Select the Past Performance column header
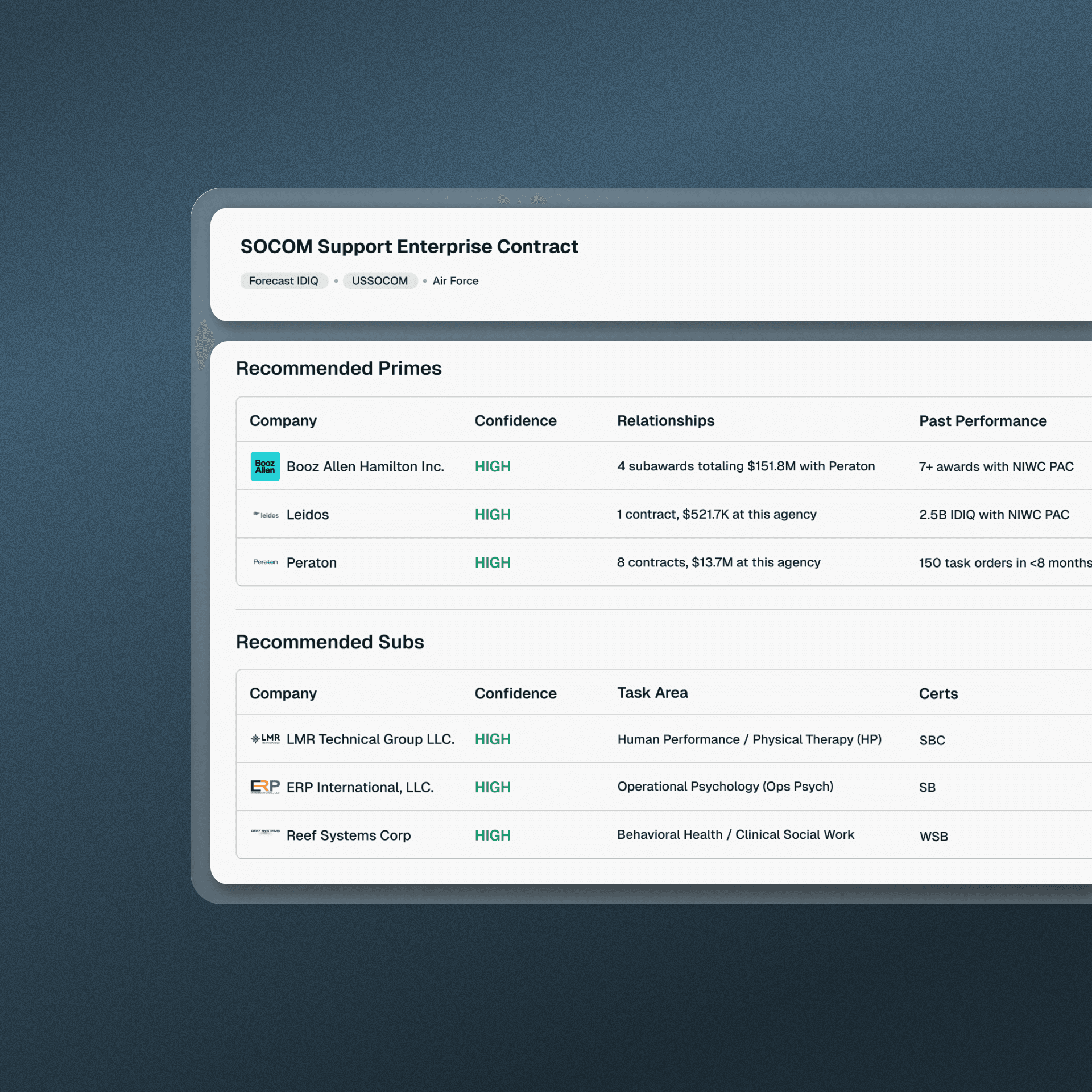This screenshot has height=1092, width=1092. [x=982, y=420]
